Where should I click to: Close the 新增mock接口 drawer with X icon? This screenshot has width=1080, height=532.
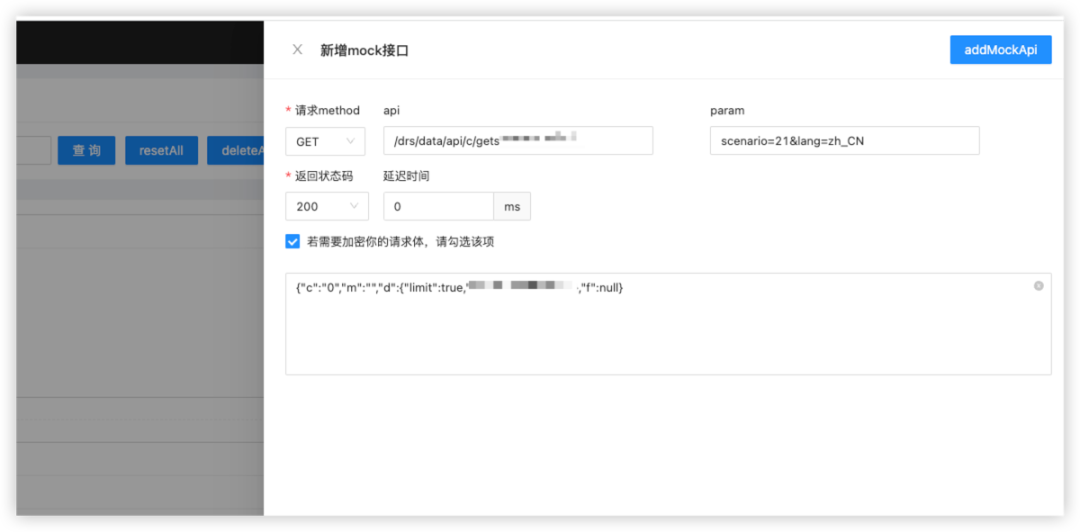tap(298, 50)
